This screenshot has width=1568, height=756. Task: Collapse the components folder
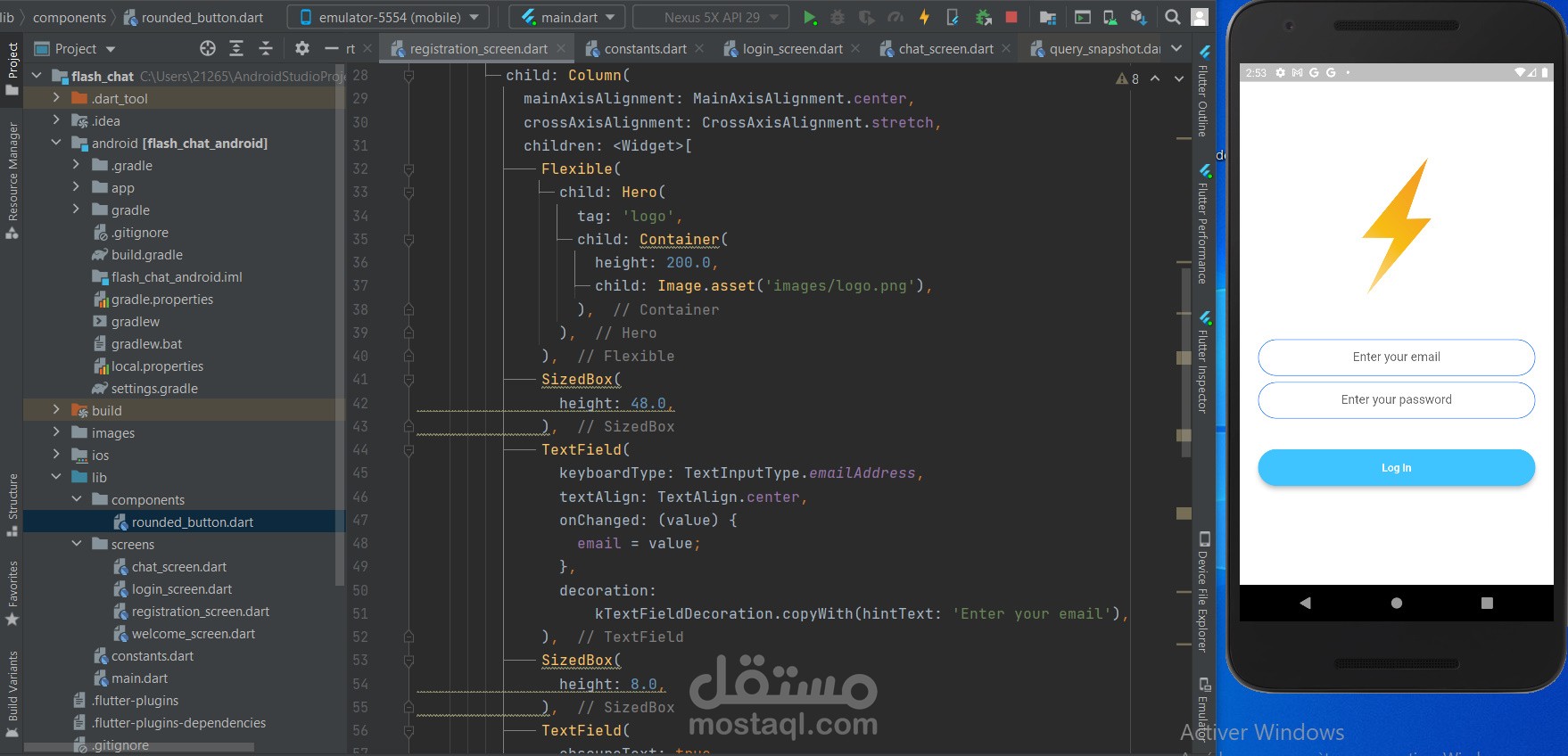click(76, 499)
